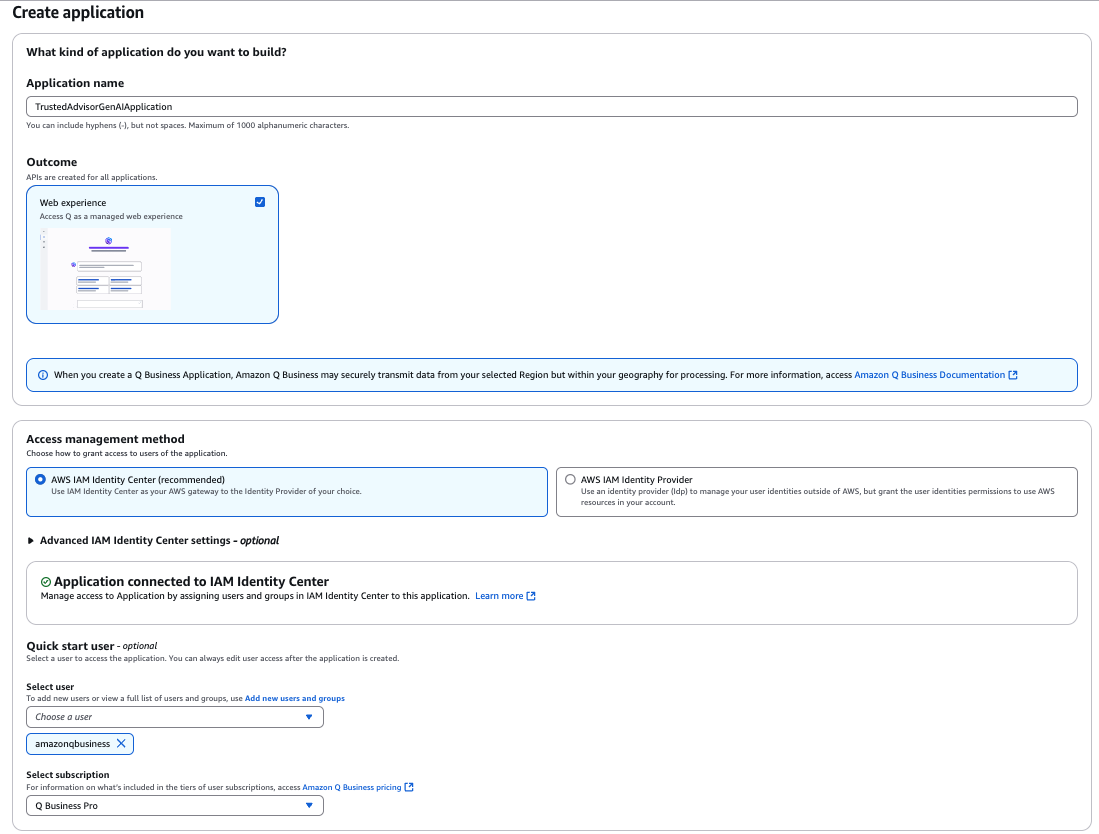Select AWS IAM Identity Center radio button
This screenshot has width=1099, height=834.
(x=41, y=479)
